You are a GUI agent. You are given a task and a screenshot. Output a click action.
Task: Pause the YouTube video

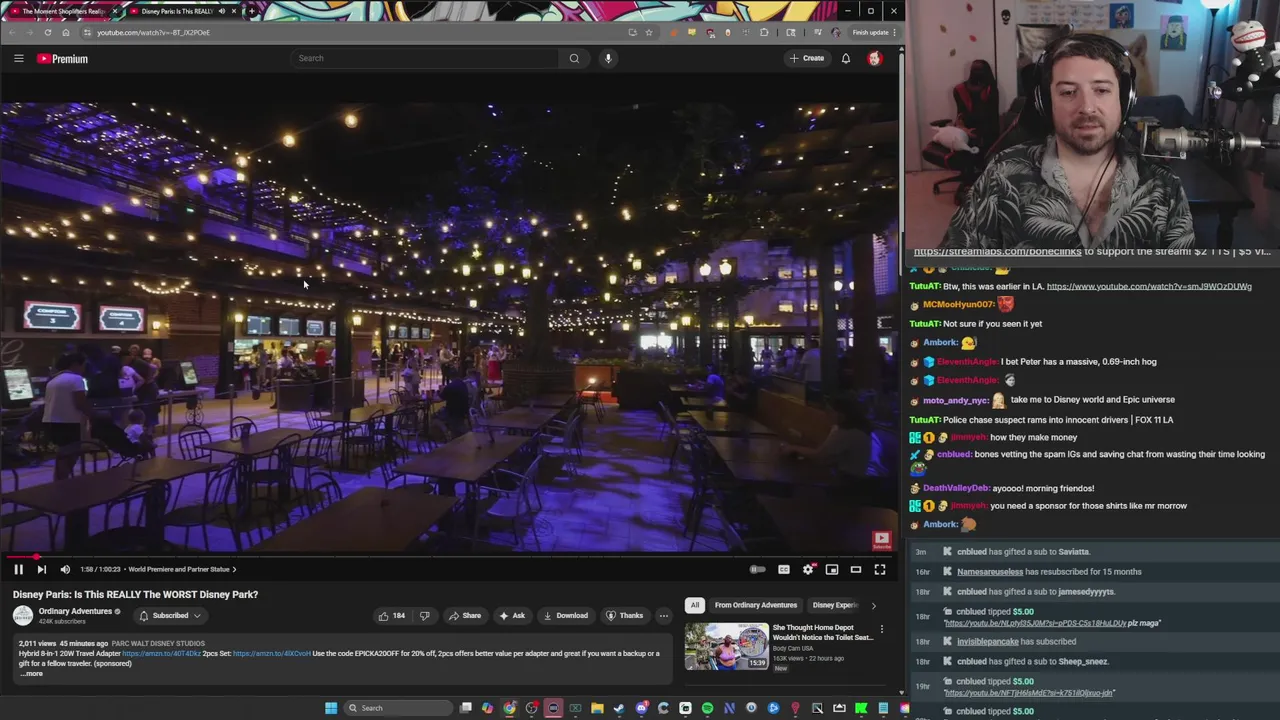click(18, 569)
